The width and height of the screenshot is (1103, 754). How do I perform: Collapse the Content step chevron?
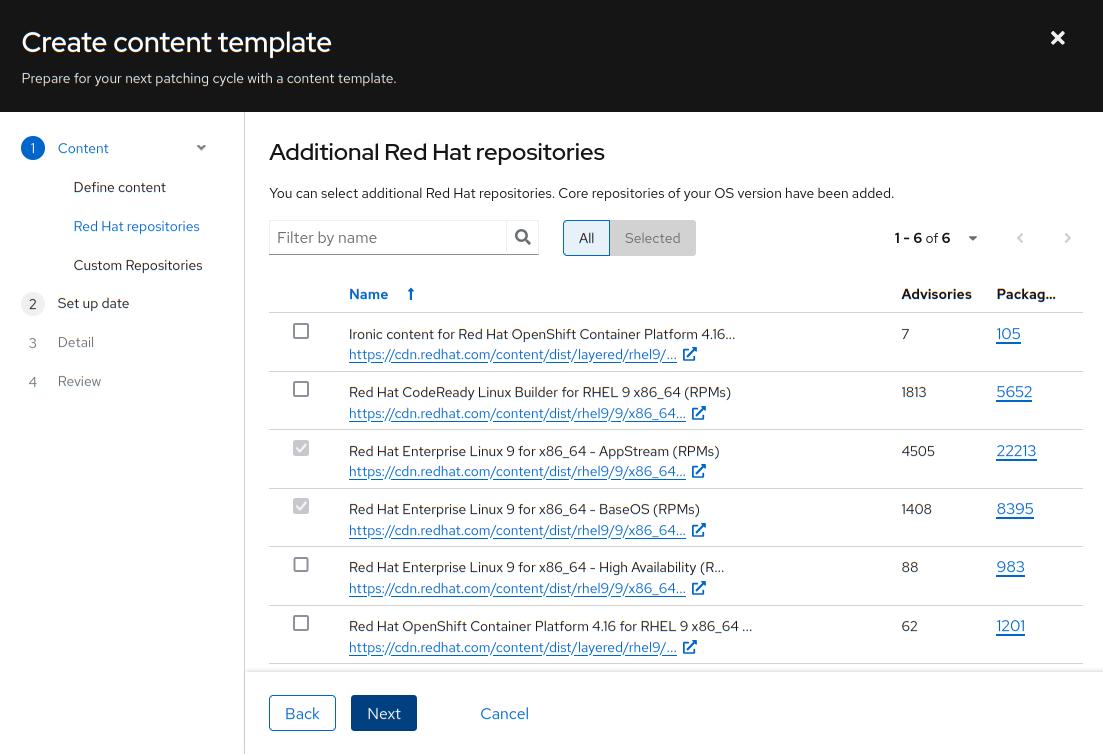point(201,148)
